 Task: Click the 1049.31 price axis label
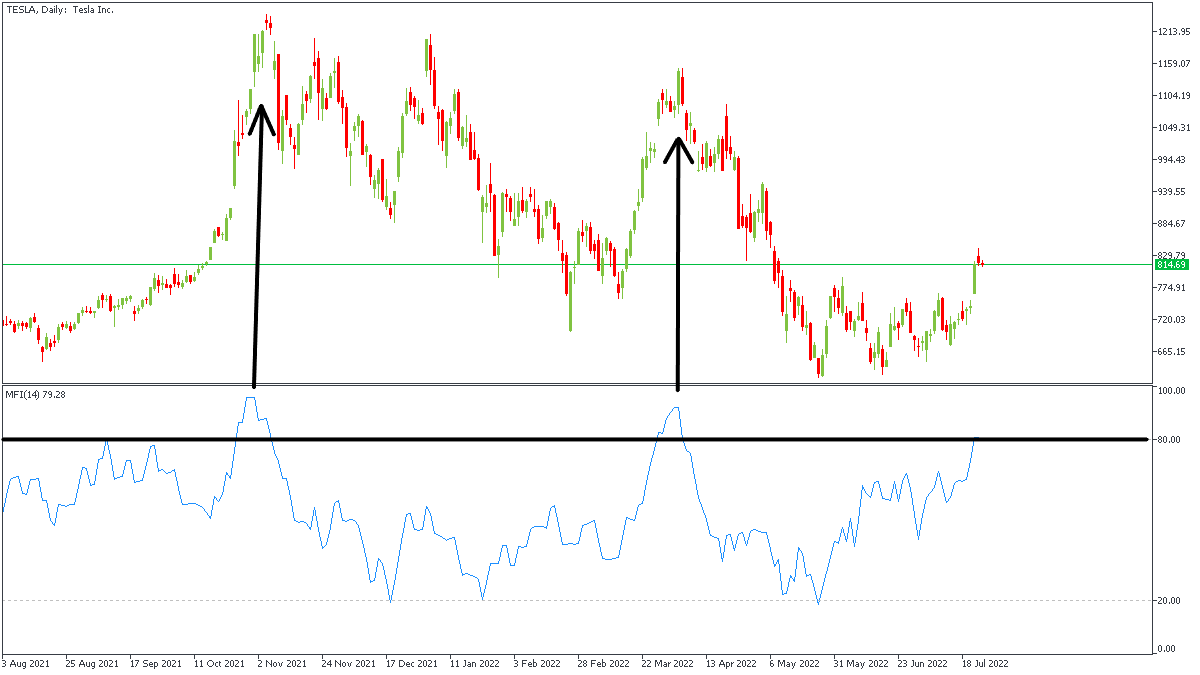point(1172,128)
